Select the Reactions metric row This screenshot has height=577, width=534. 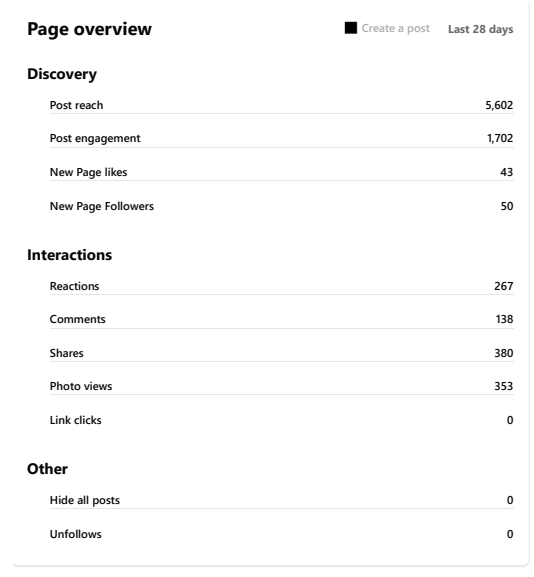click(282, 286)
